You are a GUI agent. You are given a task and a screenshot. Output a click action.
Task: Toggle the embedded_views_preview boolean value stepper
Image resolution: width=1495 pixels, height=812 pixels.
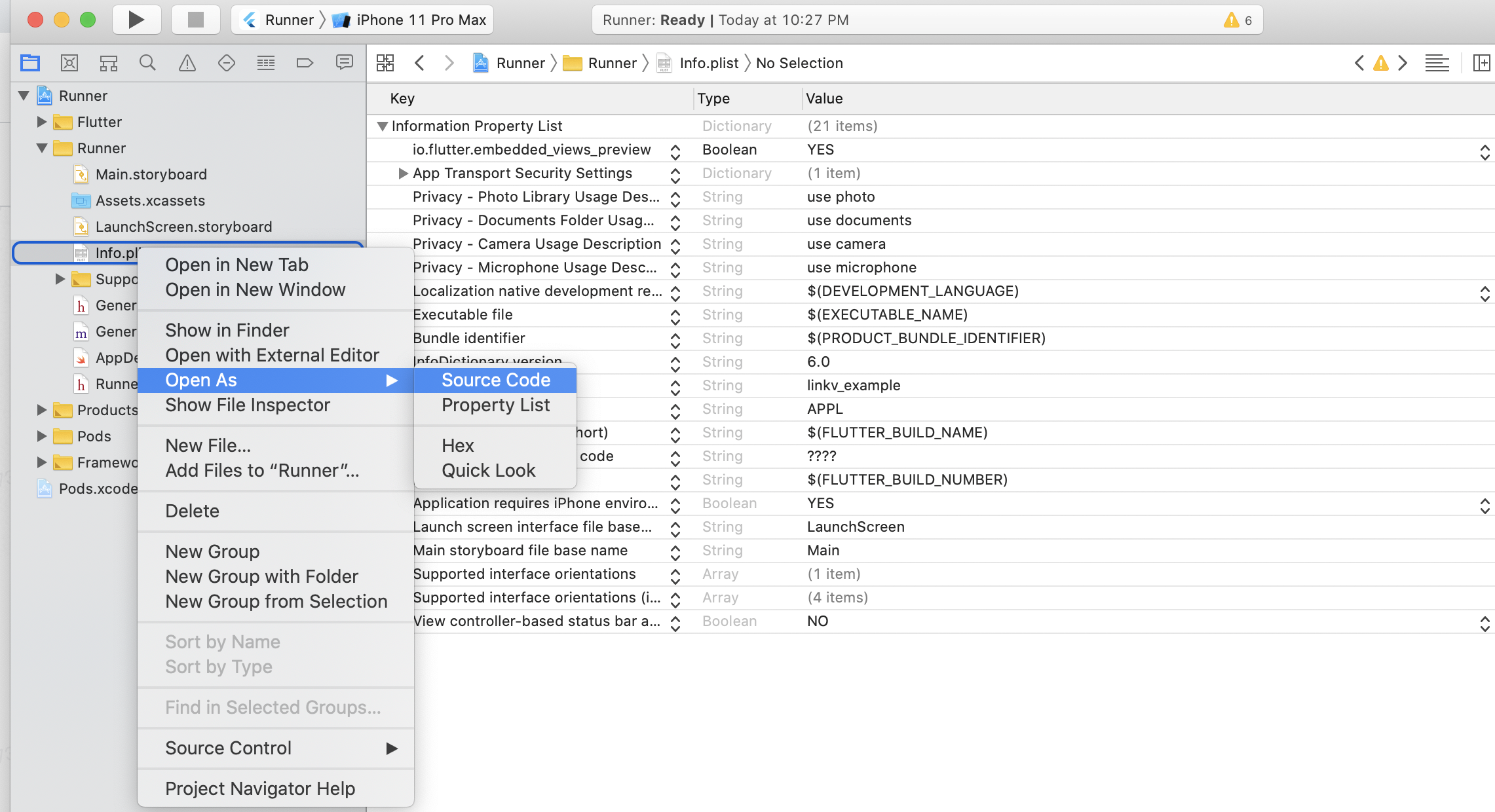coord(1485,152)
